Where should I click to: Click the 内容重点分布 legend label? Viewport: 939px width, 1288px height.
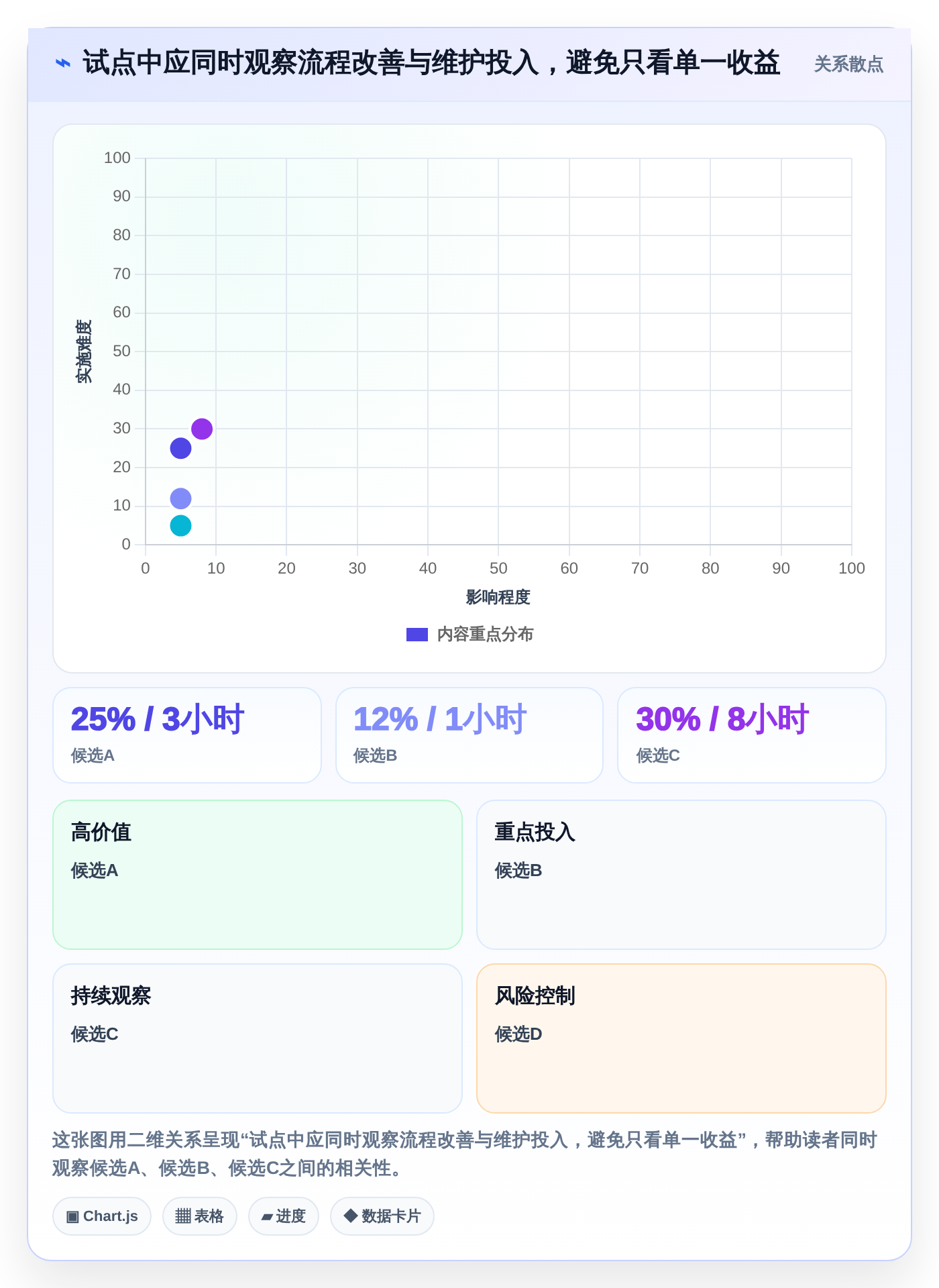485,634
